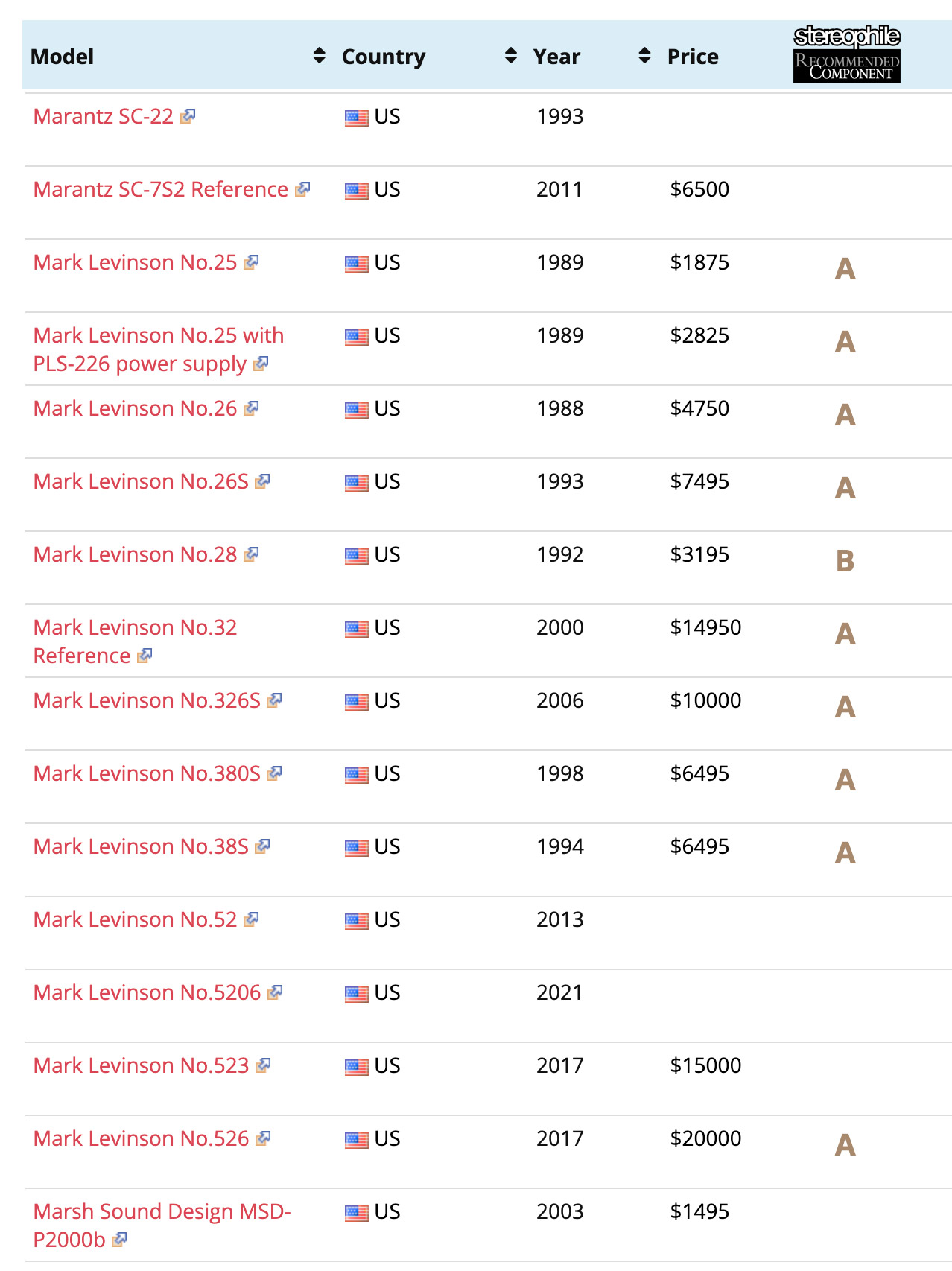Sort table by Country column arrows
The height and width of the screenshot is (1271, 952).
pyautogui.click(x=510, y=56)
